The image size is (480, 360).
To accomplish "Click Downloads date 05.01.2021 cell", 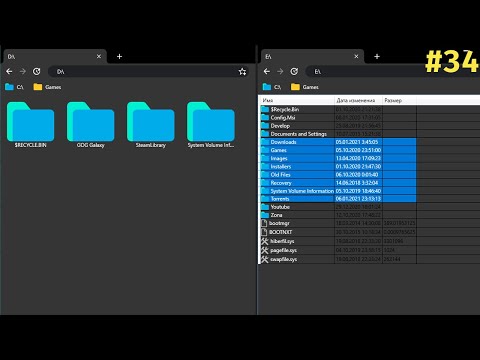I will tap(357, 142).
